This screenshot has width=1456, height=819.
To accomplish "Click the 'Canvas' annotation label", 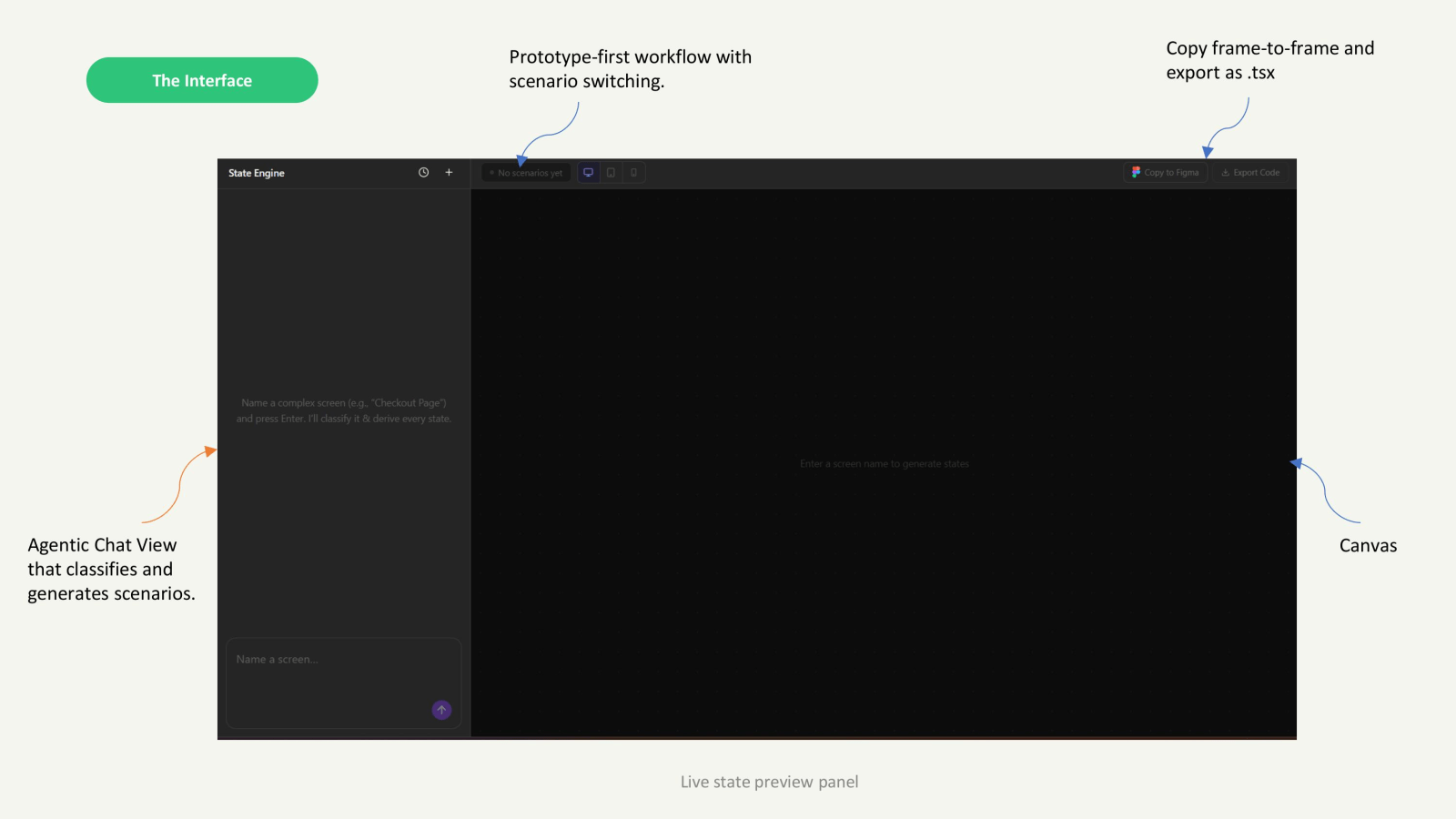I will point(1368,546).
